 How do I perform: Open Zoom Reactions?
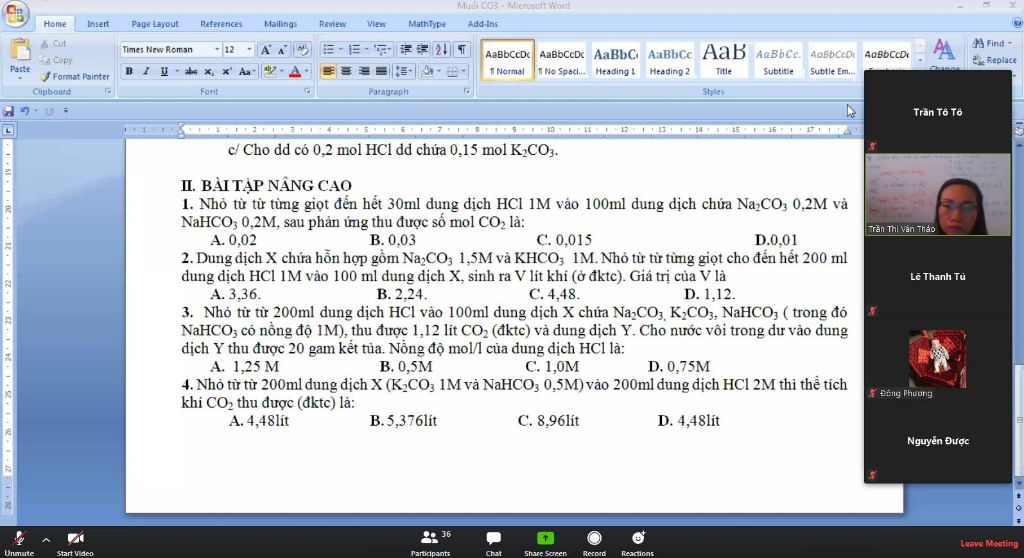click(637, 543)
